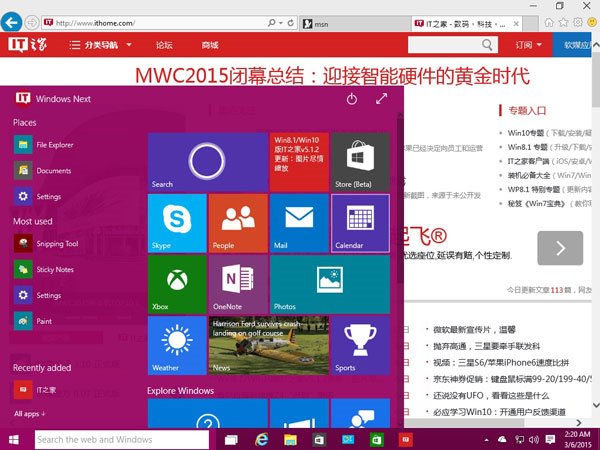Screen dimensions: 600x450
Task: Launch Paint from Most used
Action: coord(33,321)
